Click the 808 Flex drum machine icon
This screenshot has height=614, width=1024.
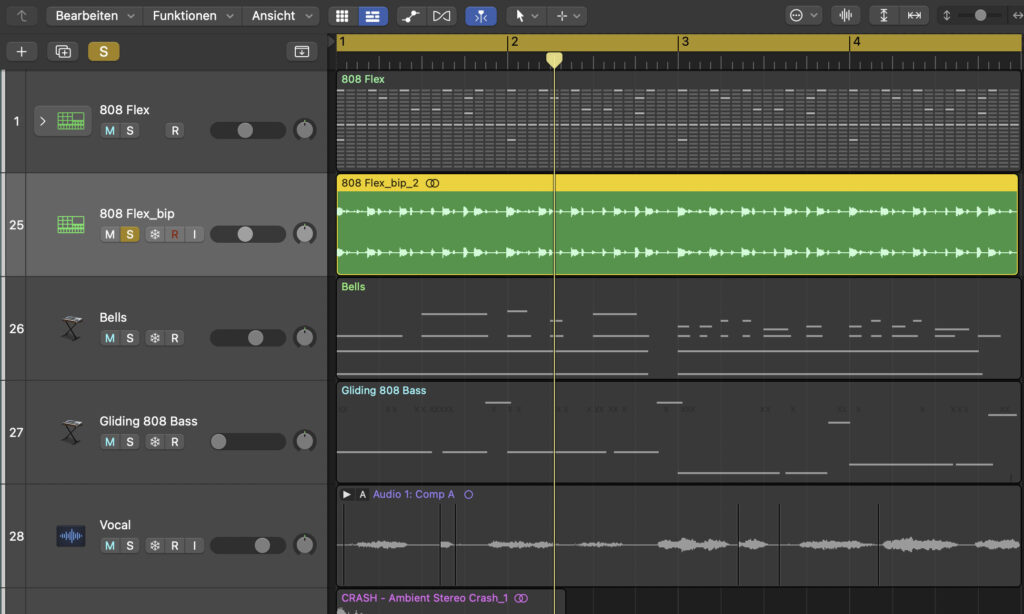point(71,121)
